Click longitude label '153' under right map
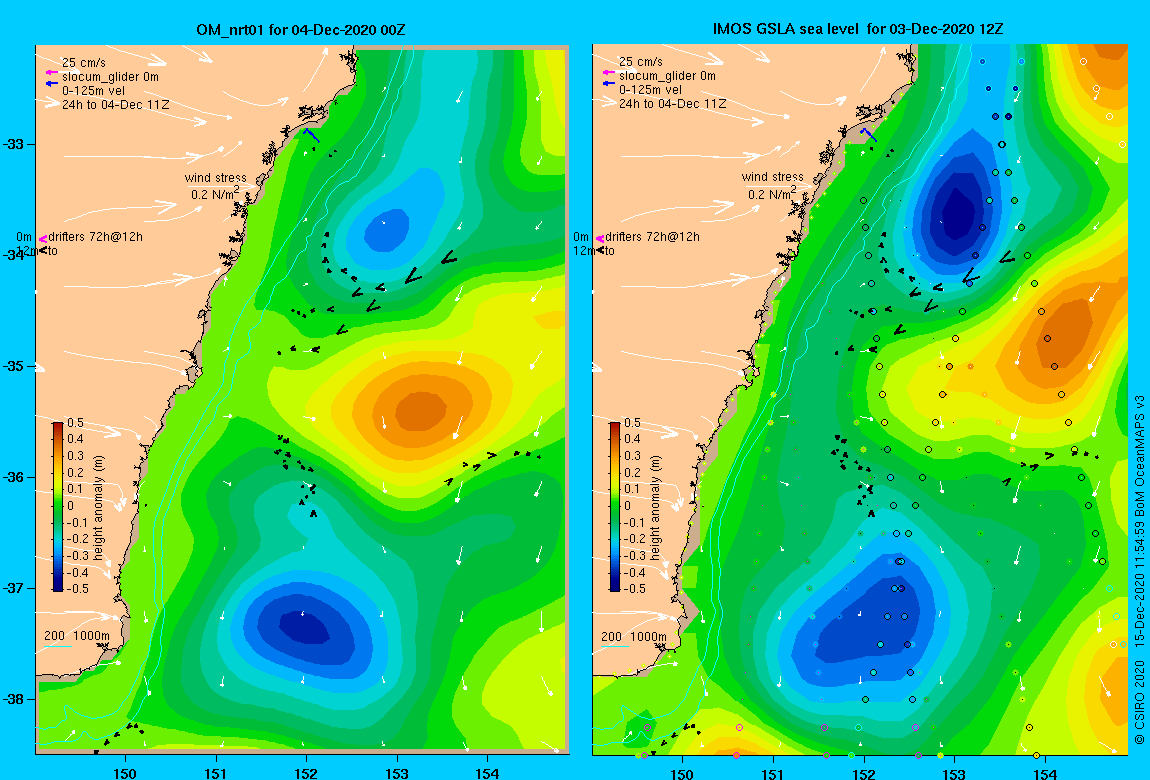1150x780 pixels. pos(954,773)
